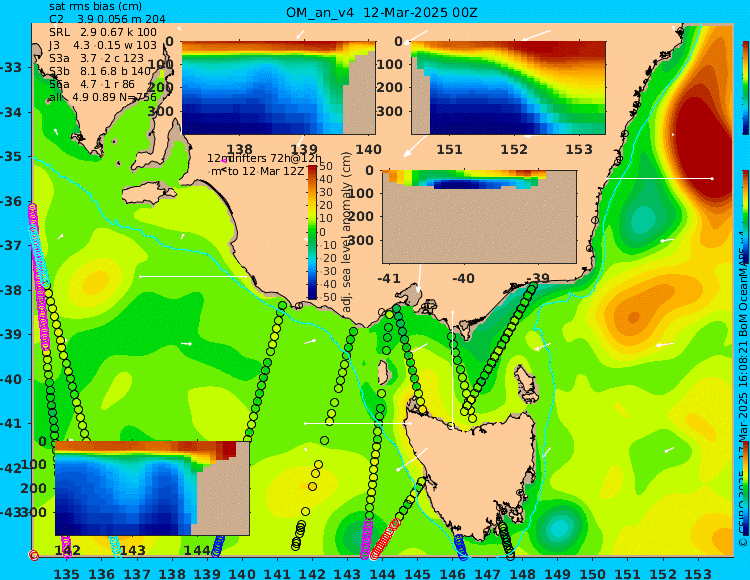Click the red circle marker at the map's bottom-left corner
This screenshot has width=750, height=580.
(33, 555)
